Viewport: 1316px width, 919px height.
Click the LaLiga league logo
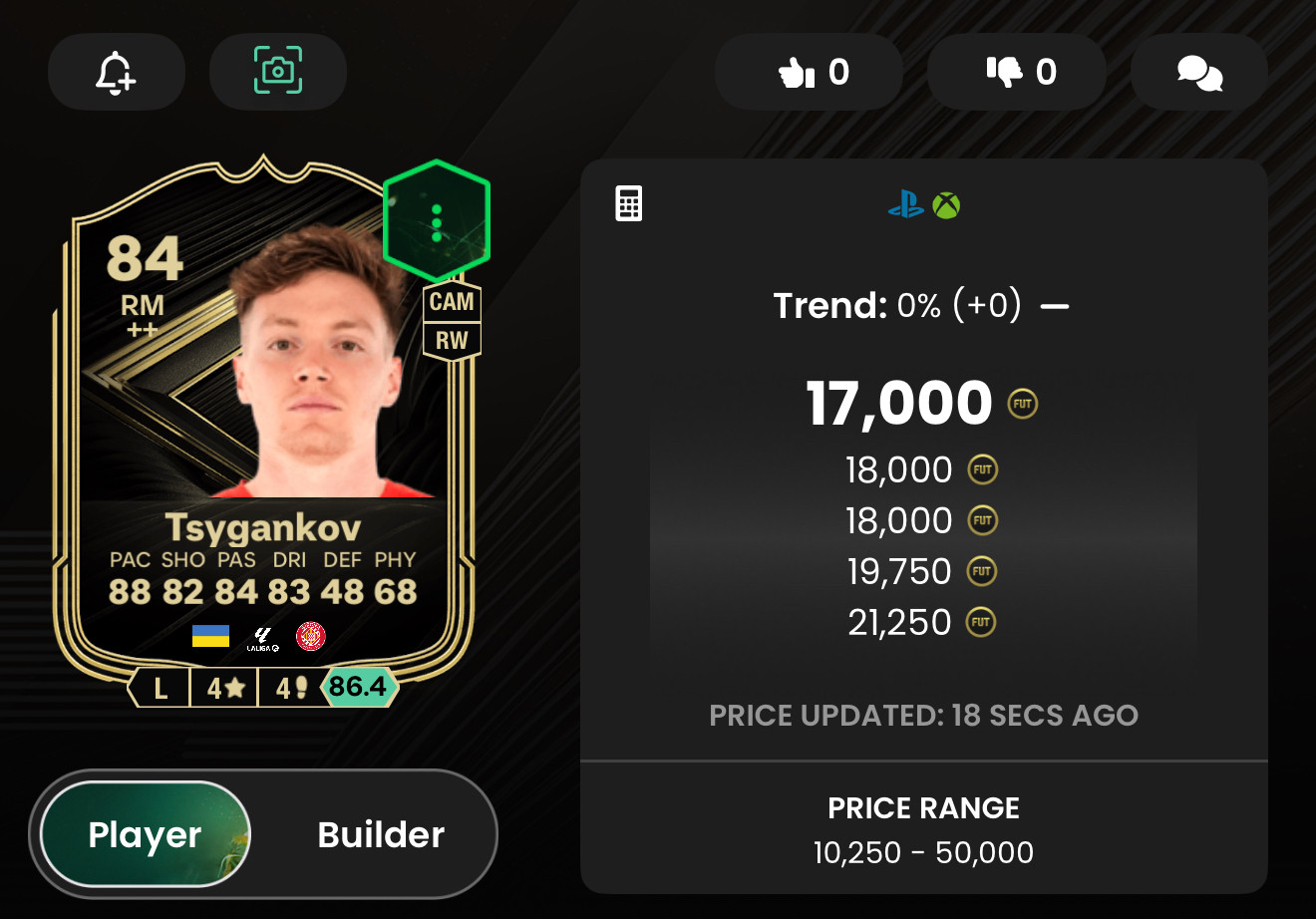click(x=263, y=639)
